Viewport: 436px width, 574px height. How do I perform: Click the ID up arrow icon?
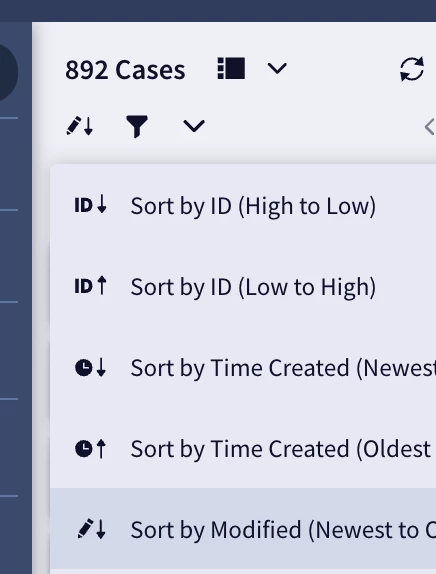(x=90, y=286)
